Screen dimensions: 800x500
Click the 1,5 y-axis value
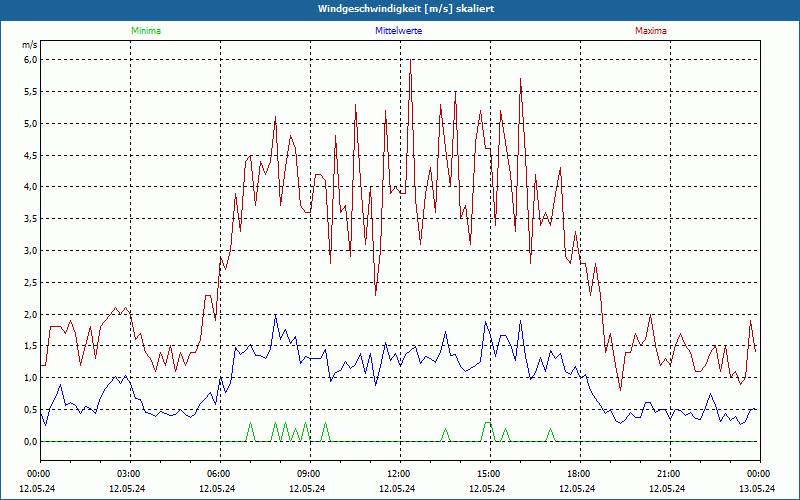click(31, 346)
